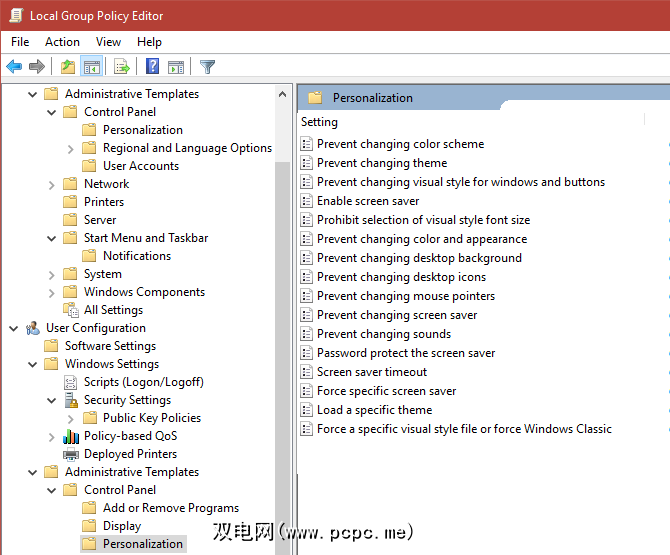
Task: Open the File menu
Action: (x=20, y=42)
